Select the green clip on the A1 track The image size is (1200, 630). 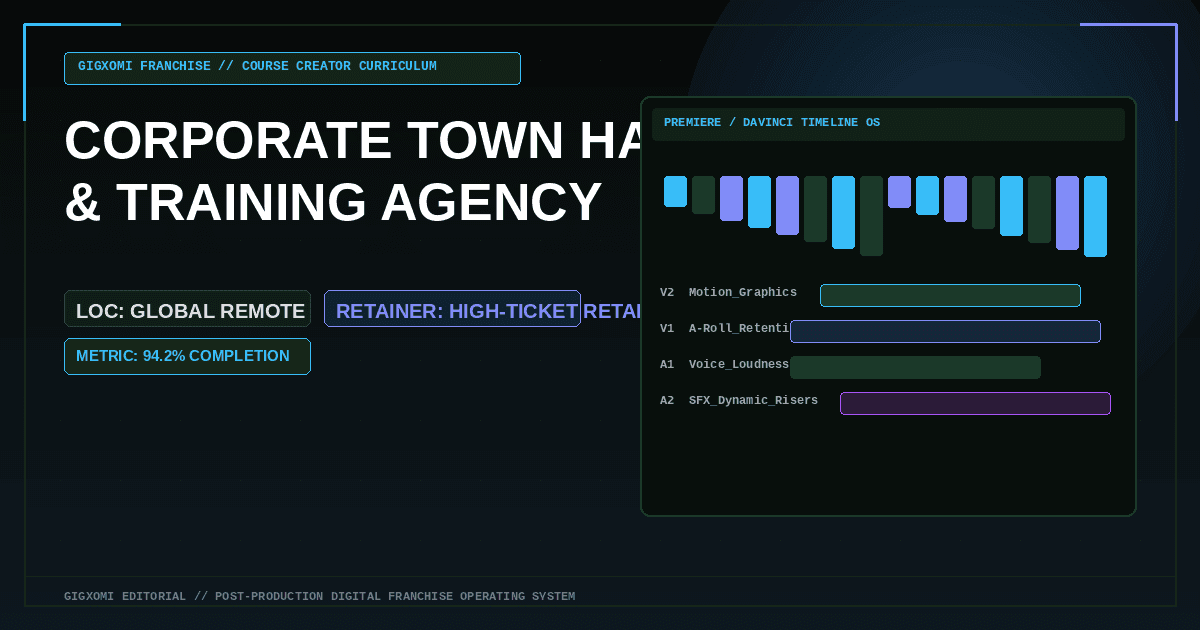click(915, 367)
